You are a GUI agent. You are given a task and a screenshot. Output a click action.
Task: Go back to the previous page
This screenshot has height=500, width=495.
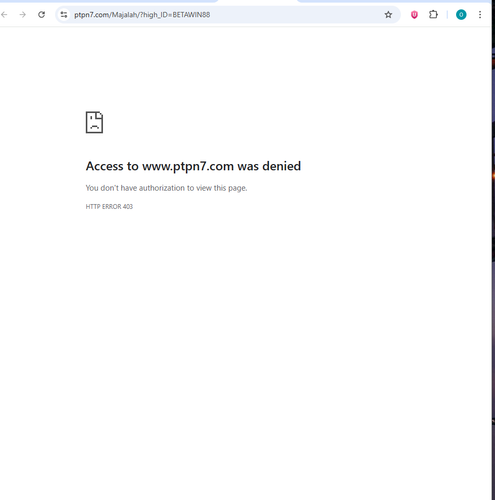point(4,15)
